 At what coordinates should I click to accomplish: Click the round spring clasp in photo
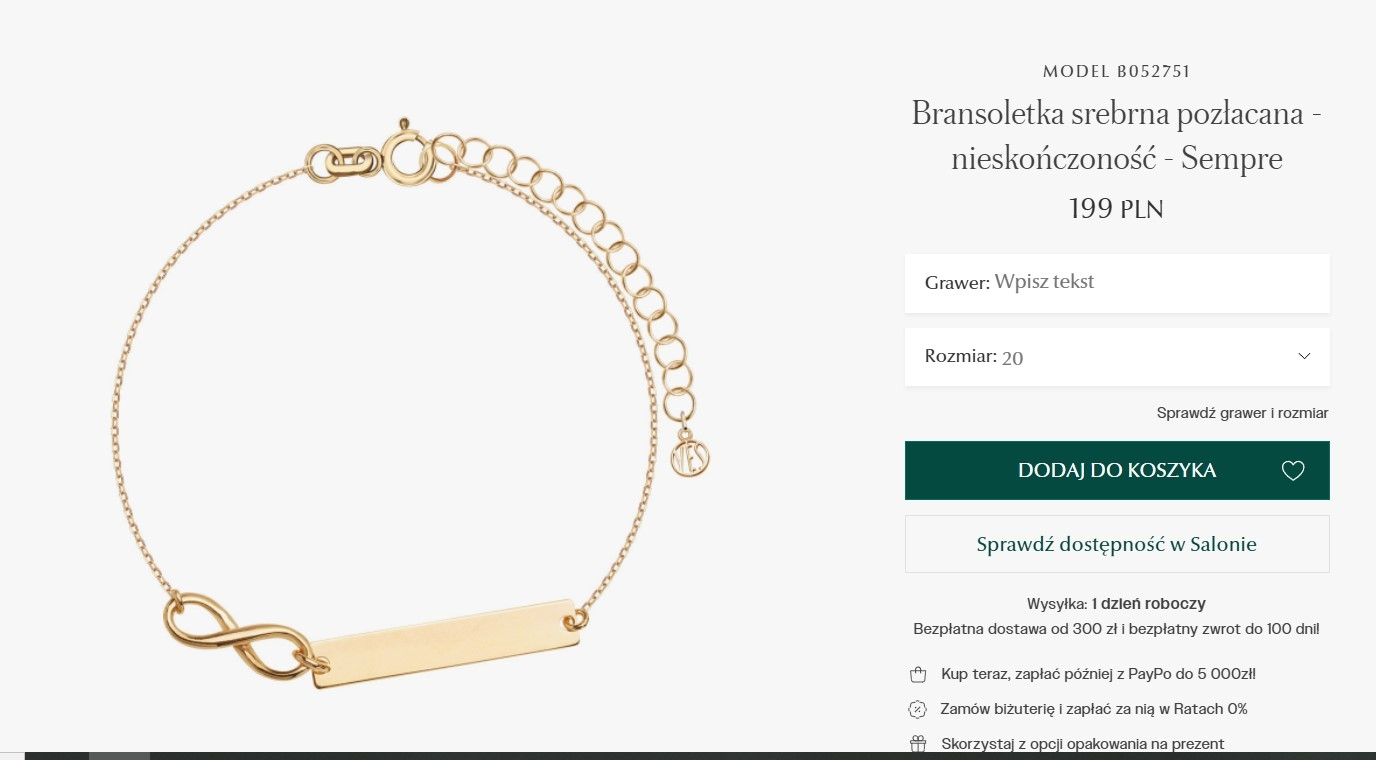click(407, 157)
